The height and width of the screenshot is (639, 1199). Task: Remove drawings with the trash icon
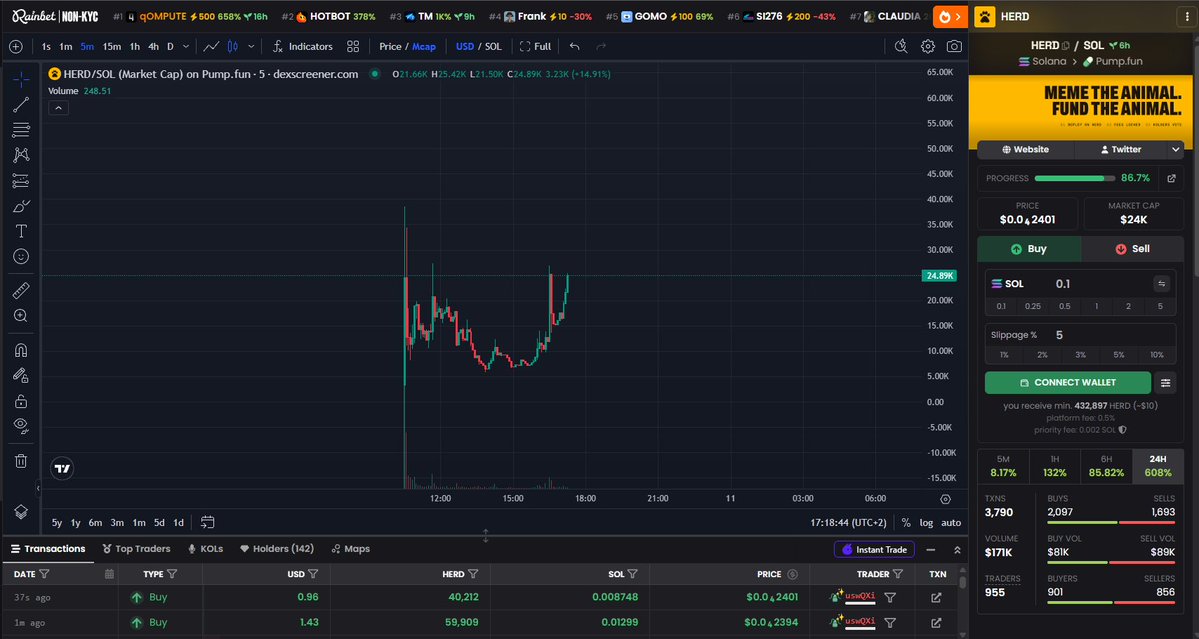tap(21, 460)
